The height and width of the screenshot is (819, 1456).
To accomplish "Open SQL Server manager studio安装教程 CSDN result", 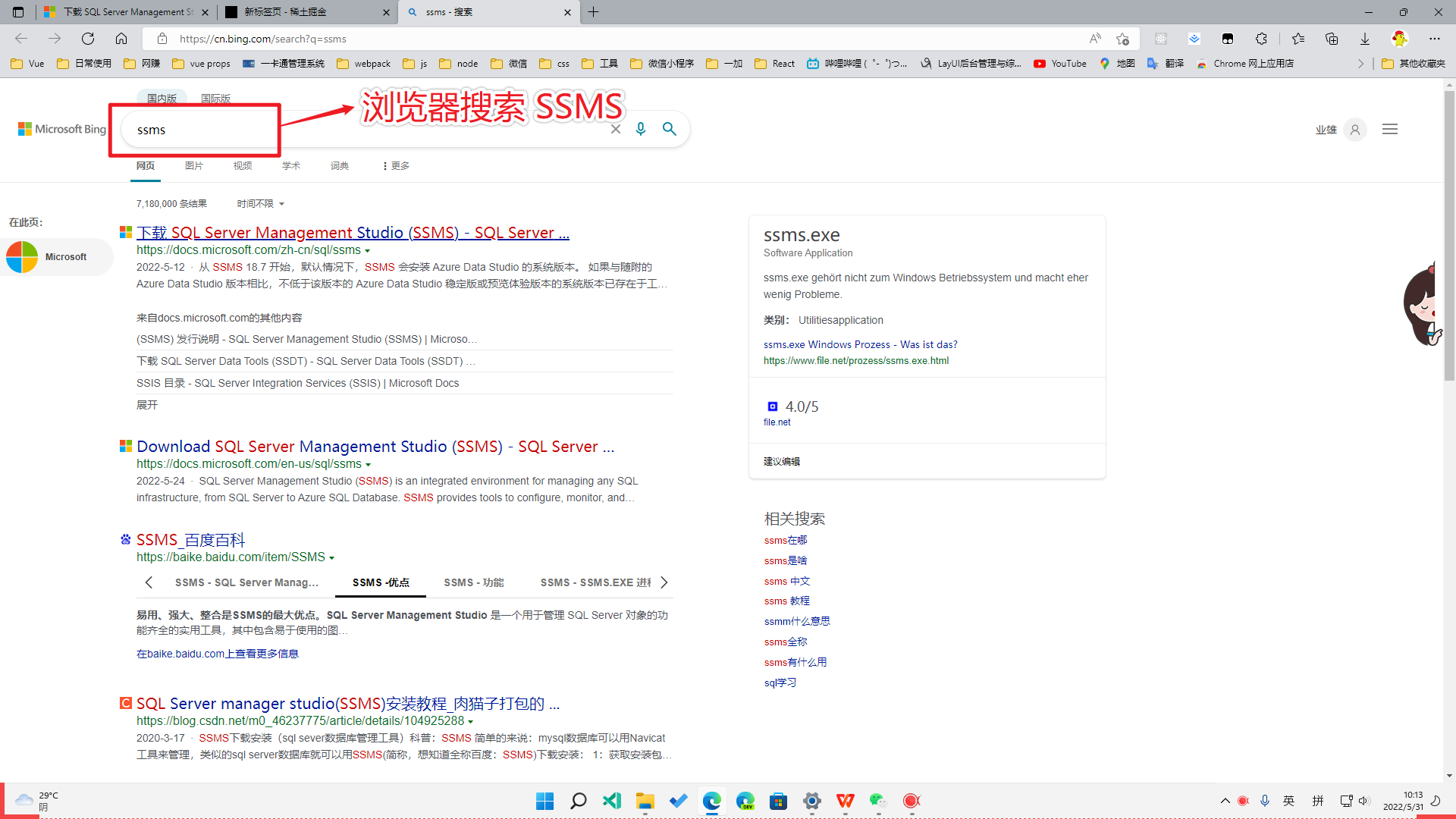I will [348, 704].
